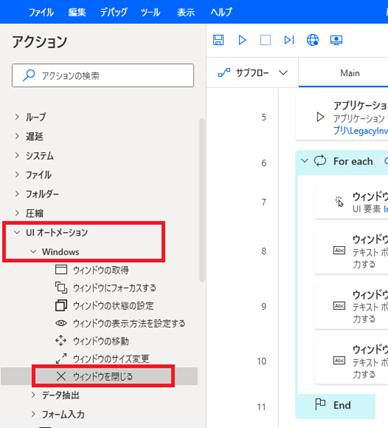Image resolution: width=388 pixels, height=428 pixels.
Task: Expand the ループ group
Action: click(x=17, y=117)
